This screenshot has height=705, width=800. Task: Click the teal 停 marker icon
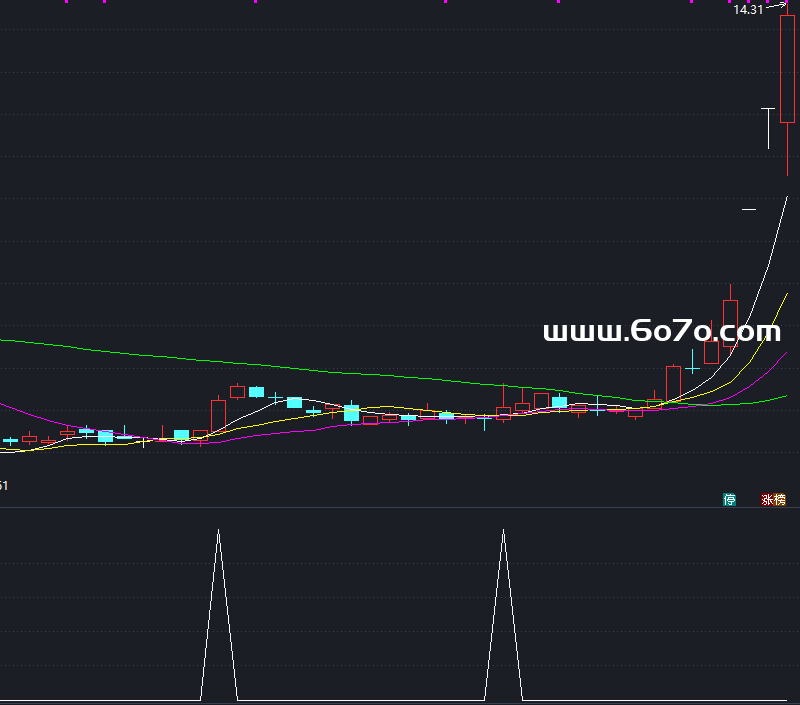730,499
